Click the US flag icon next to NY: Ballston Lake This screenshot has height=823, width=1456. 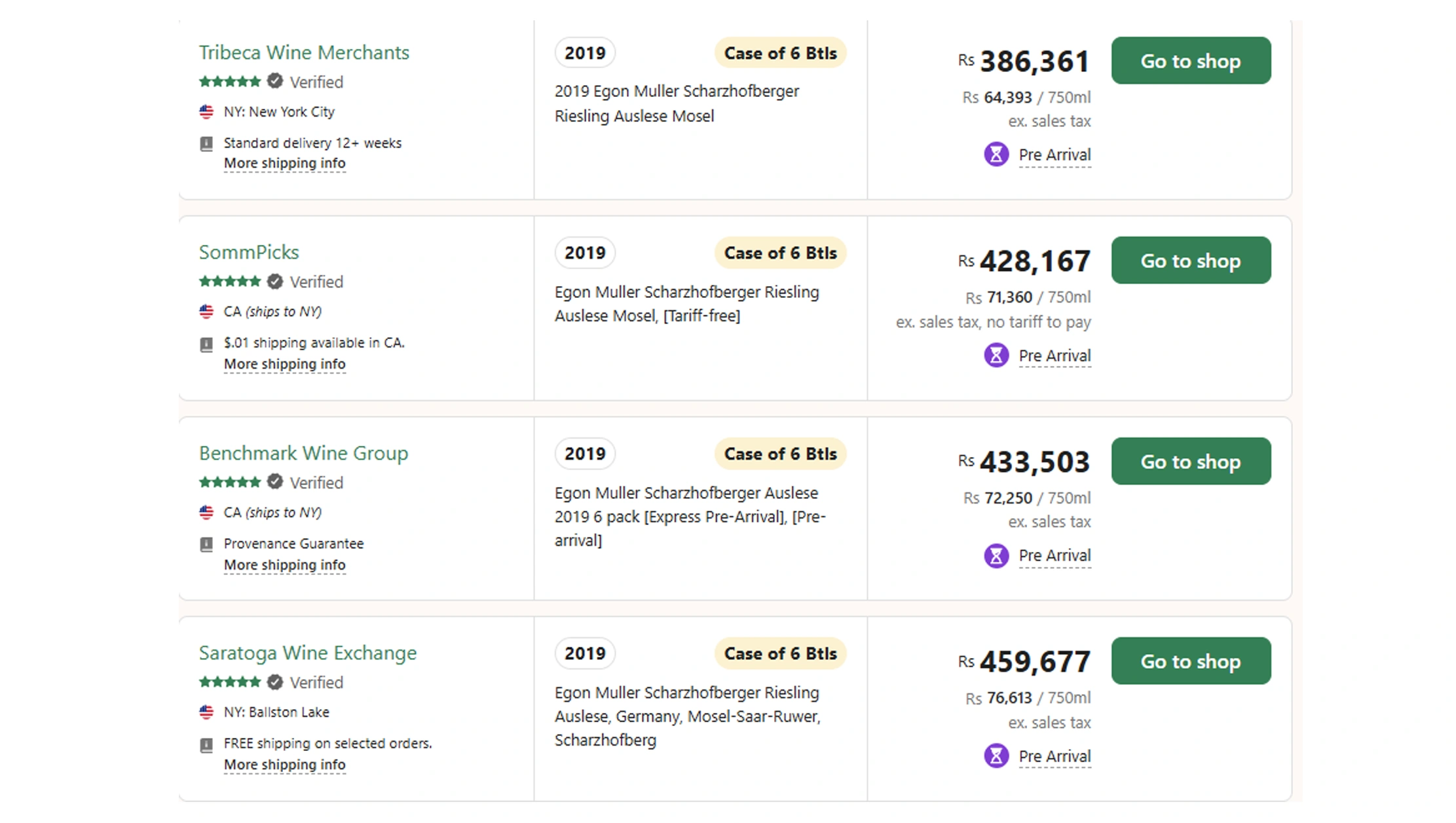point(206,712)
